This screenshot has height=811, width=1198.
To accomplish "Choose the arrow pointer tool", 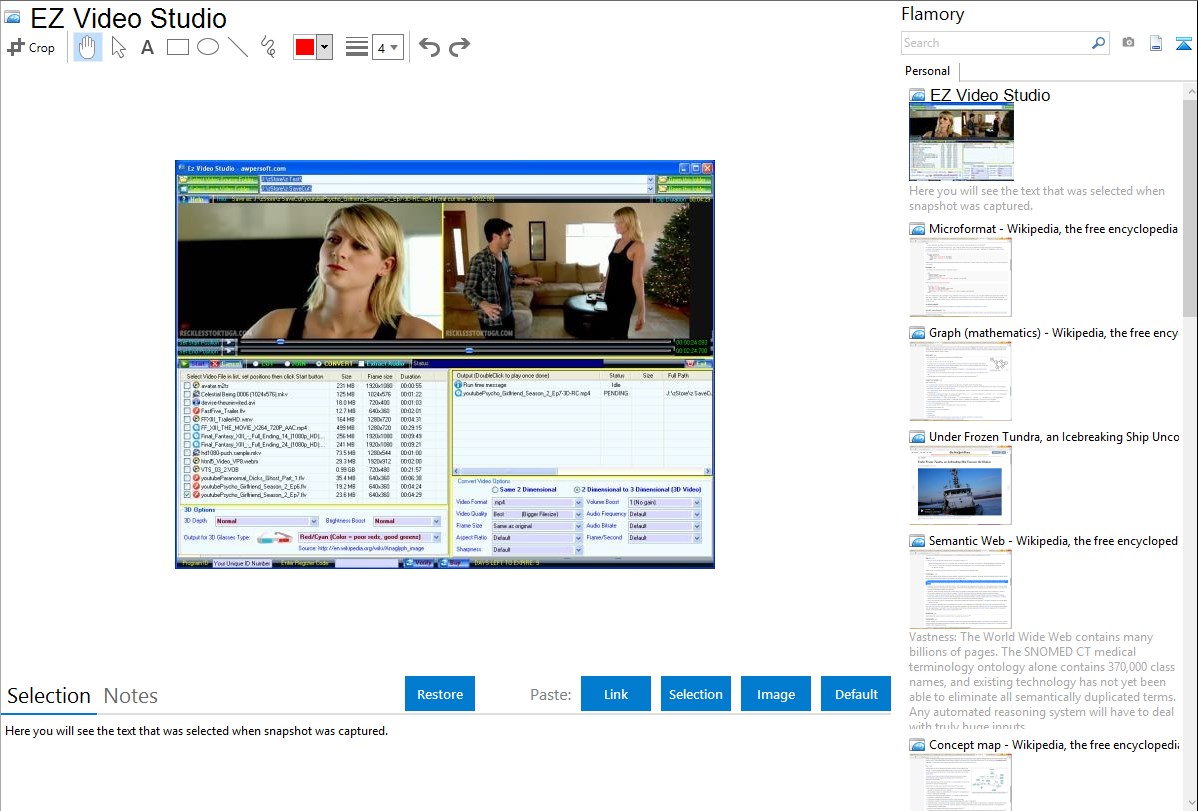I will 118,47.
